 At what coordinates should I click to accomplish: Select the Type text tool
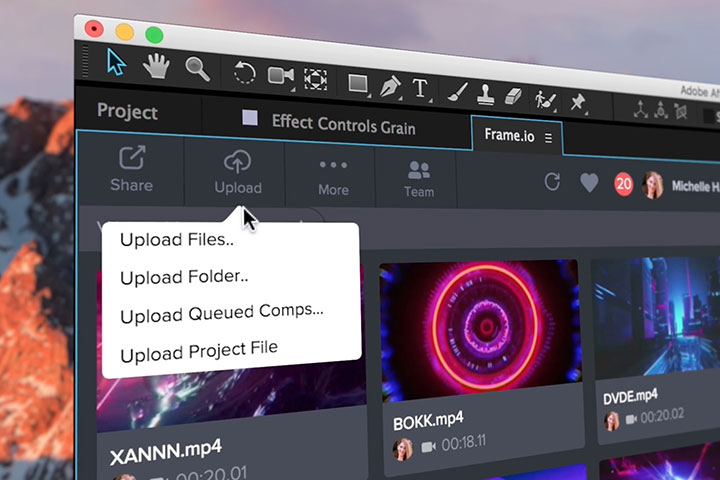click(420, 88)
